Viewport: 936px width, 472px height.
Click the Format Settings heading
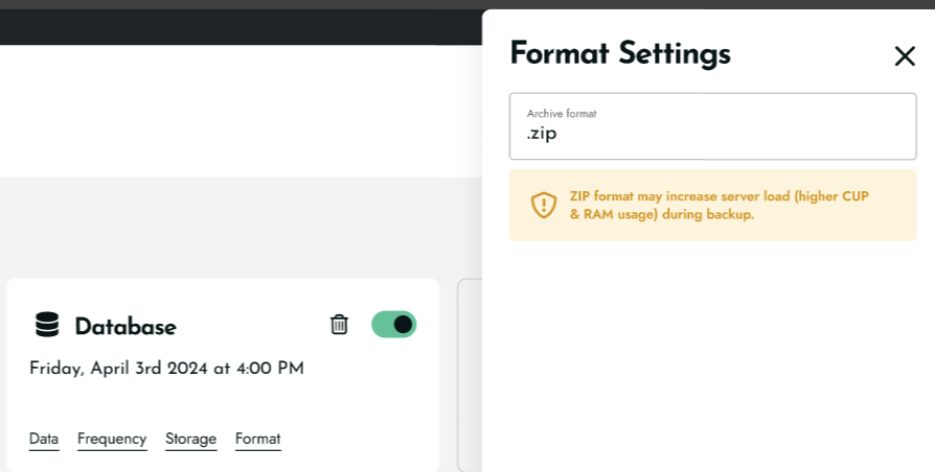pyautogui.click(x=620, y=54)
